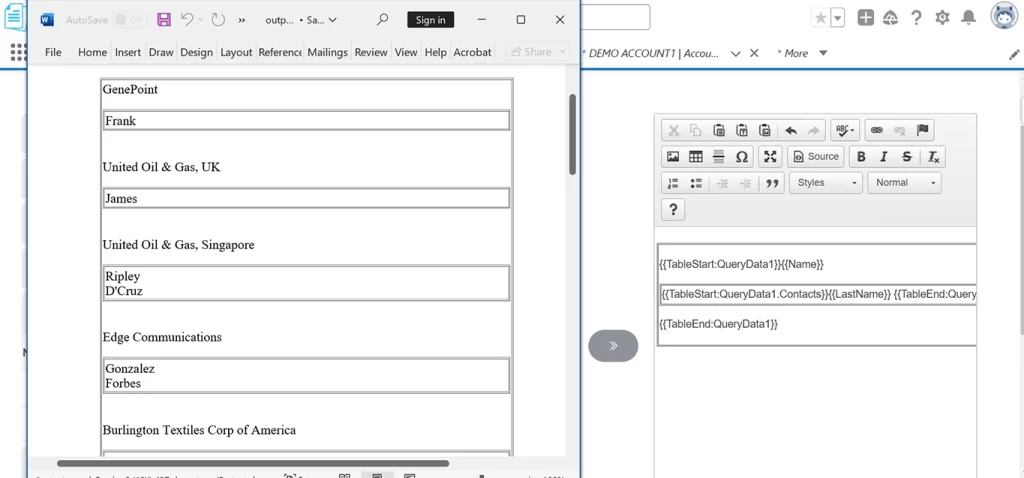Switch to the Insert ribbon tab
The image size is (1024, 478).
click(128, 52)
